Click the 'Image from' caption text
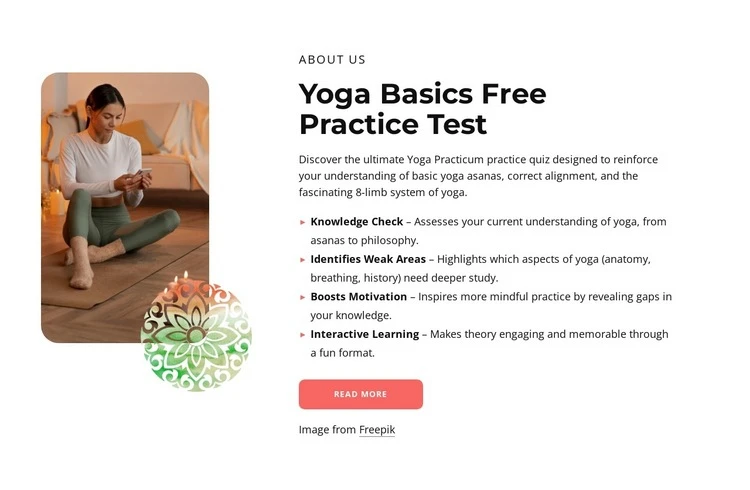Image resolution: width=750 pixels, height=490 pixels. [x=327, y=430]
